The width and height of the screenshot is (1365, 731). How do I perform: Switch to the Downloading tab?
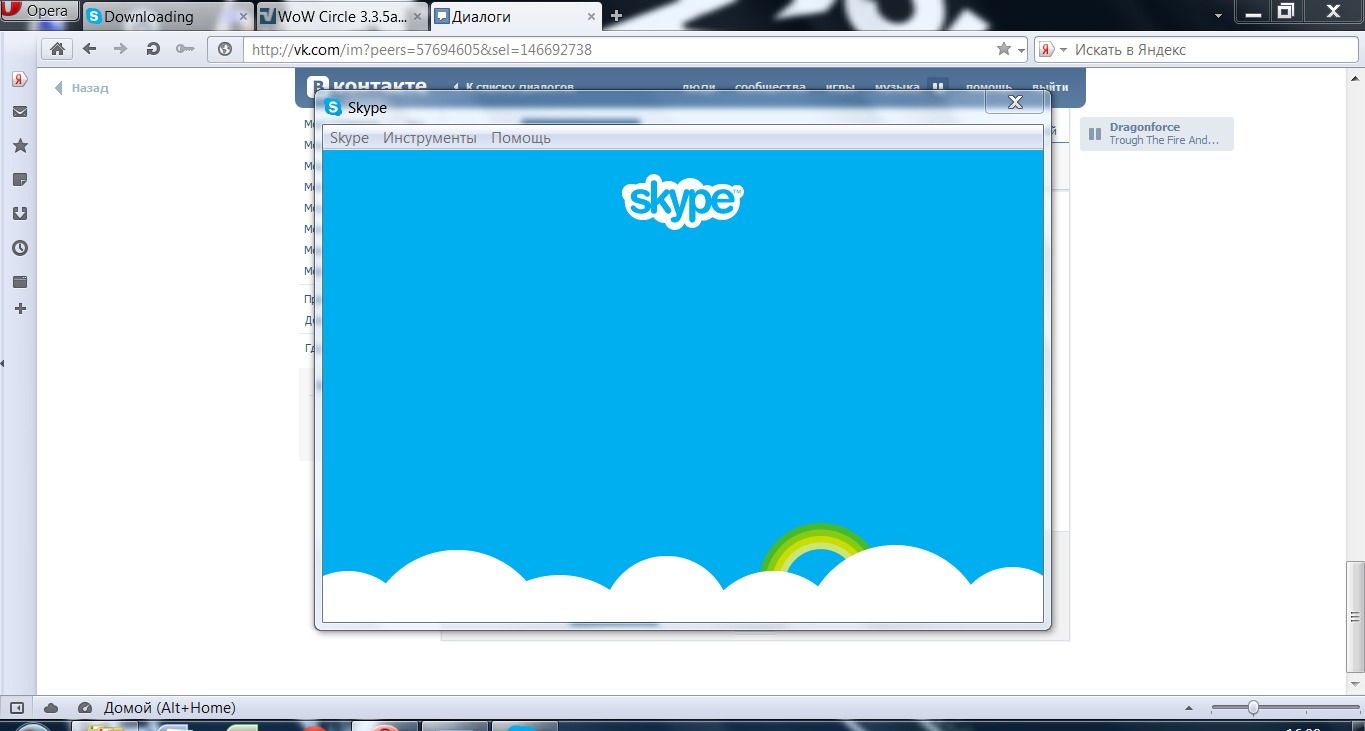pos(166,16)
